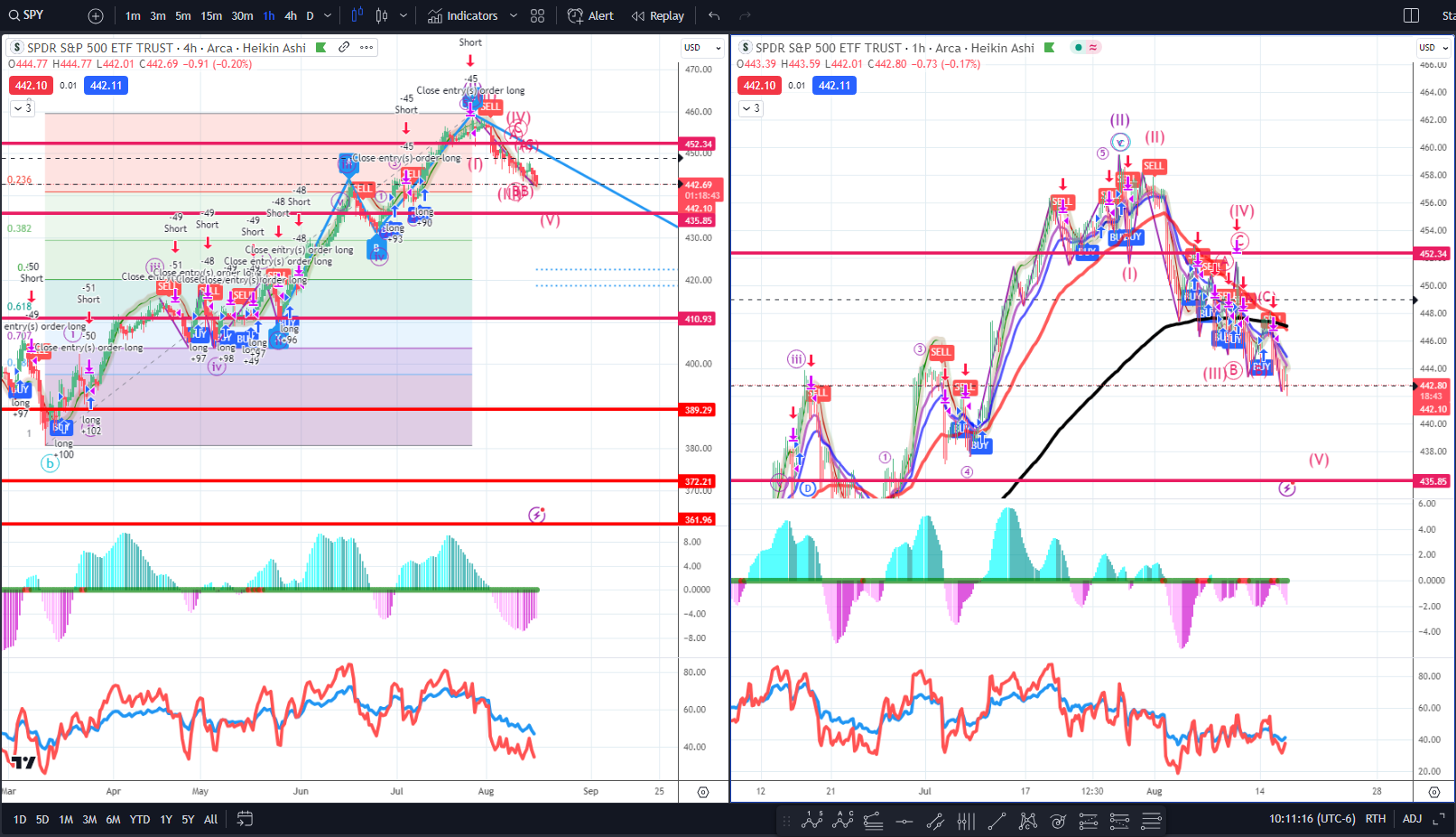Toggle RTH session setting
The image size is (1456, 837).
tap(1376, 819)
